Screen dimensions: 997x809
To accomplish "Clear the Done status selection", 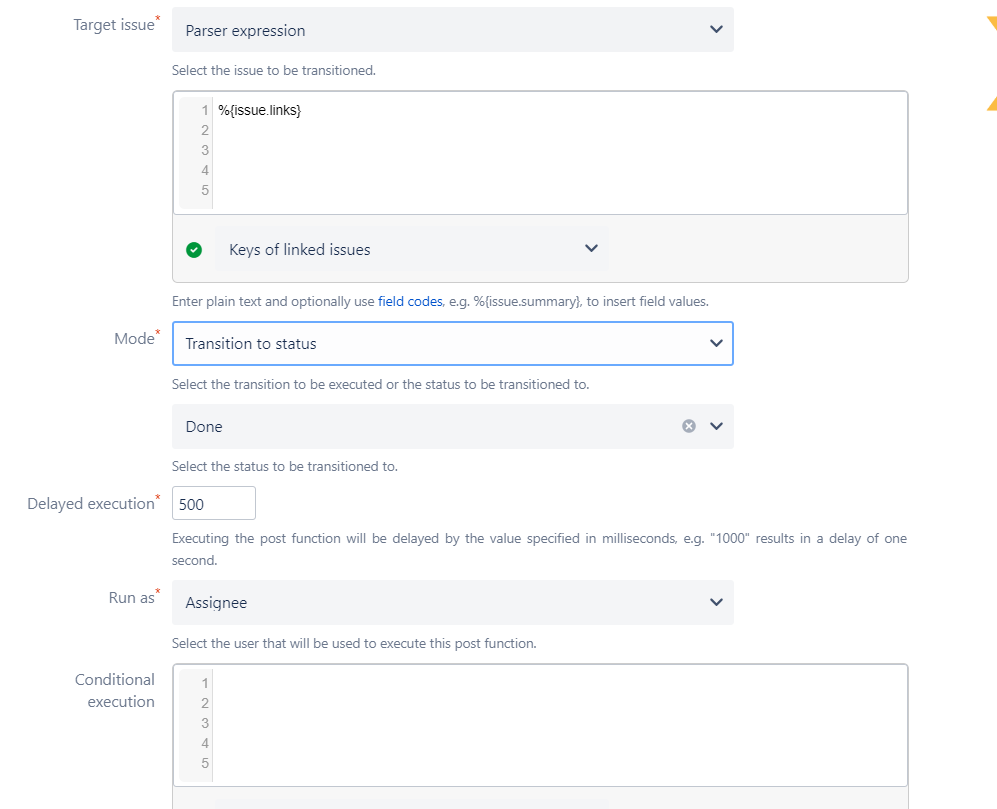I will [x=688, y=426].
